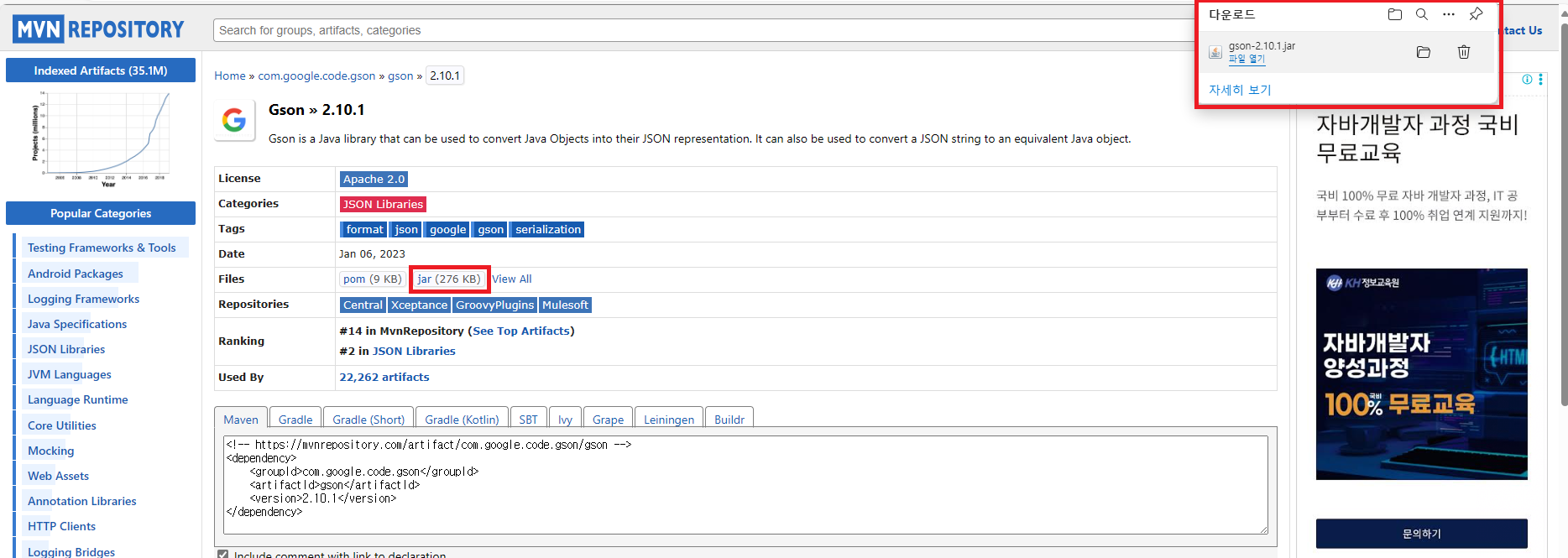Open the Xceptance repository link

click(419, 305)
